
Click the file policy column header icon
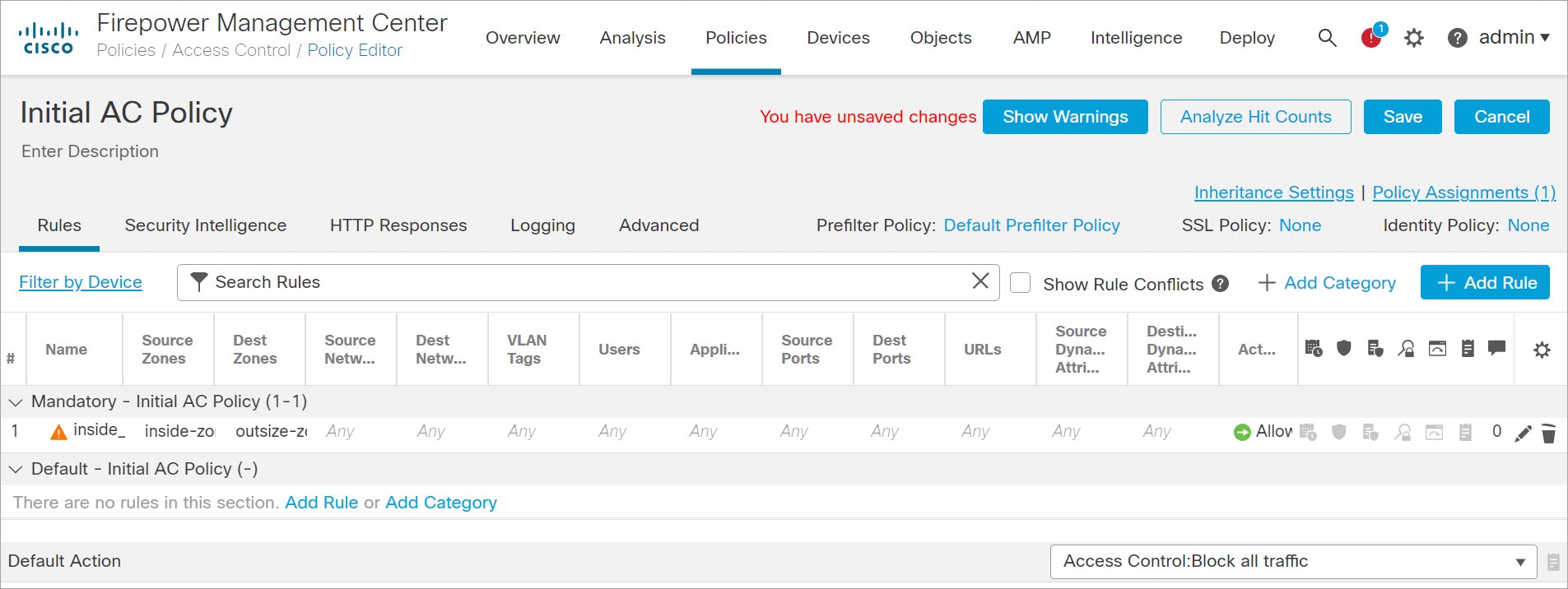click(1375, 349)
